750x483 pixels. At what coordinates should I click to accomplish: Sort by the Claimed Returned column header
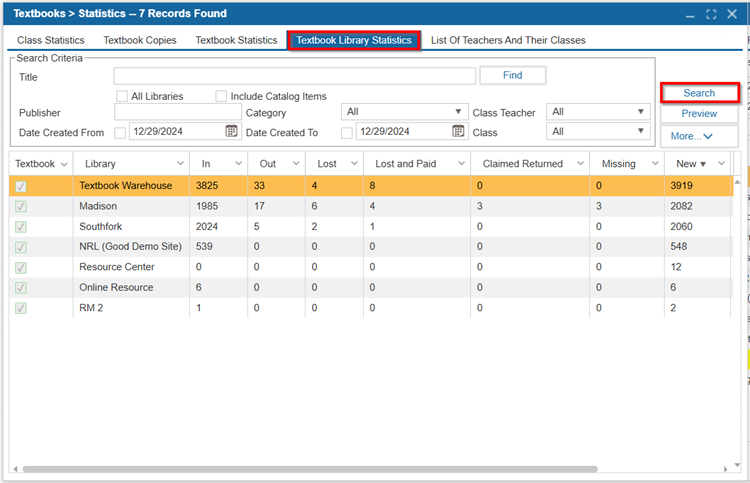pyautogui.click(x=522, y=164)
